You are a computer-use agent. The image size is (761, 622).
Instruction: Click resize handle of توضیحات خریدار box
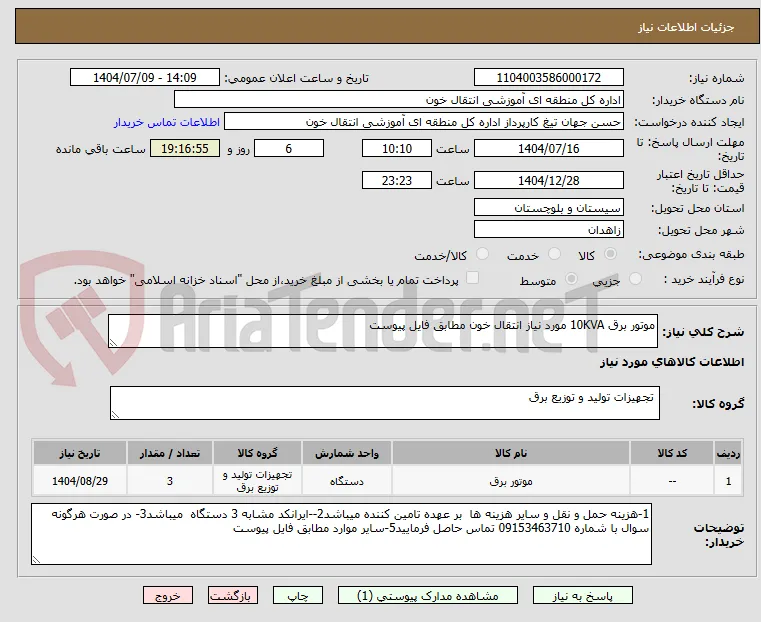coord(36,559)
